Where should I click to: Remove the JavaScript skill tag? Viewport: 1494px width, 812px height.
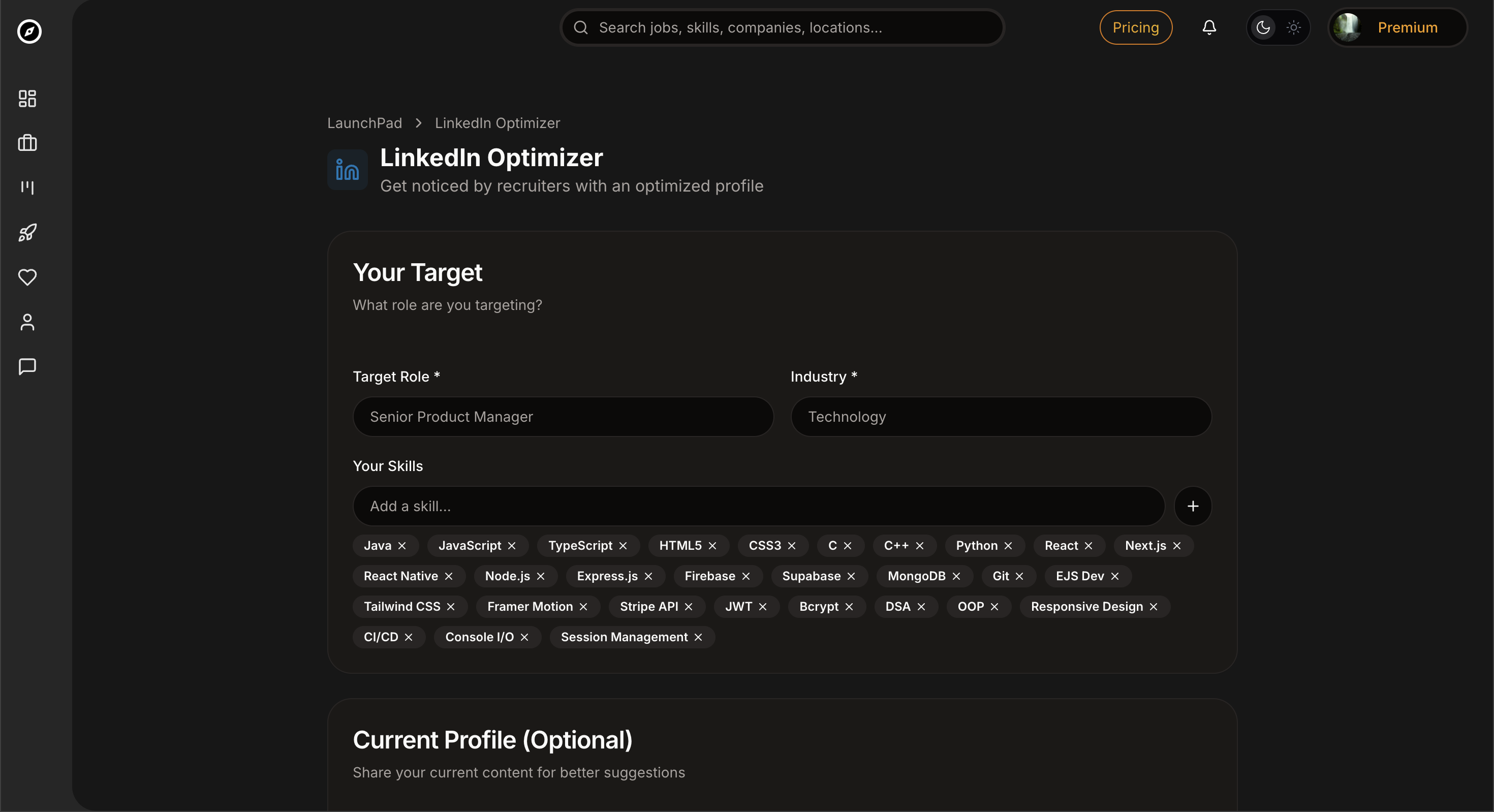pos(512,546)
